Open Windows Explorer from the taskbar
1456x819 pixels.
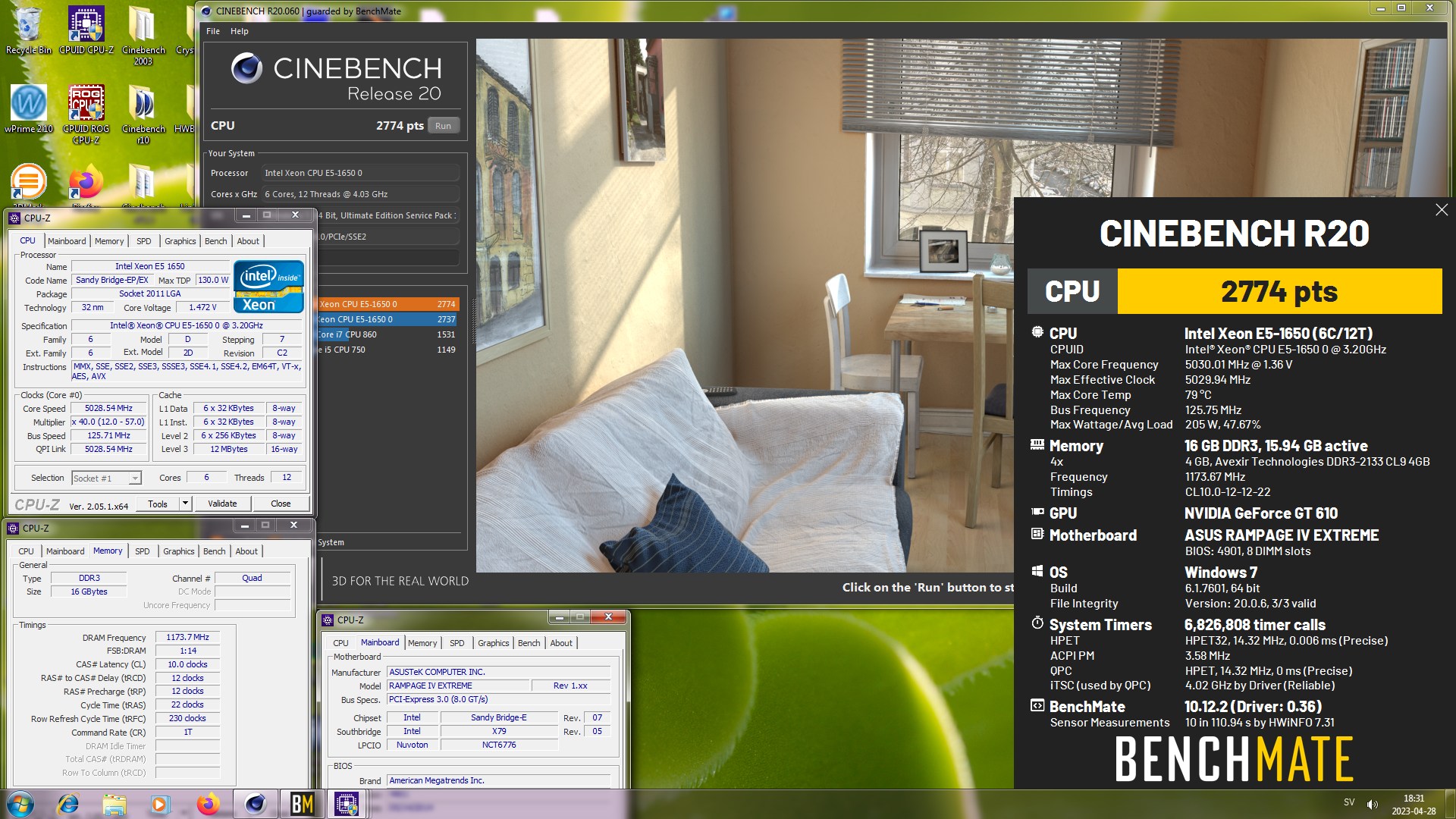(115, 804)
